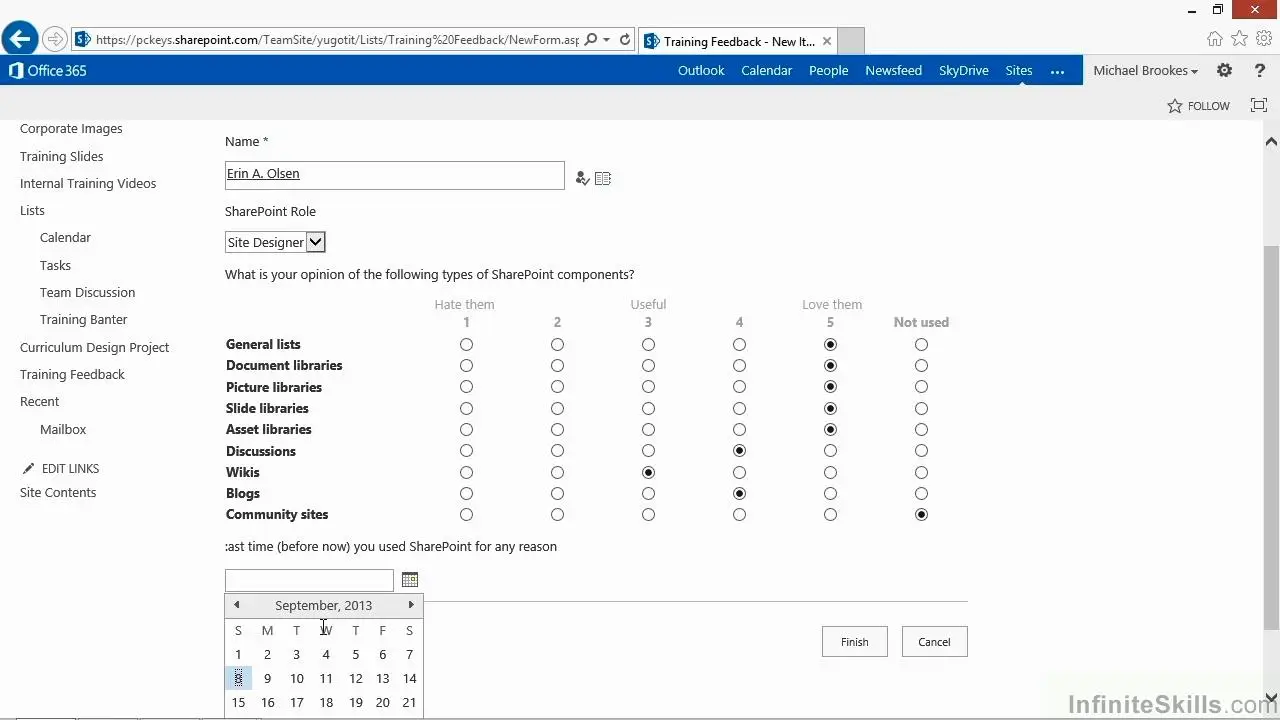
Task: Click the search magnifier in address bar
Action: (x=591, y=40)
